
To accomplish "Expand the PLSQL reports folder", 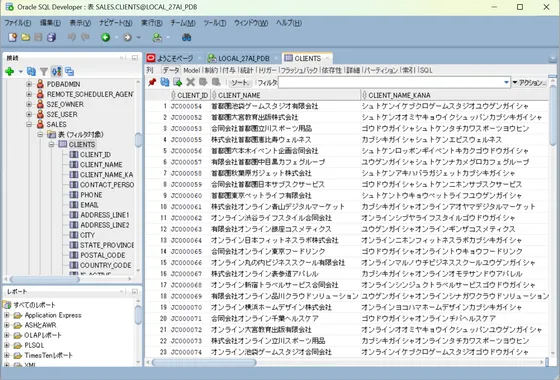I will [x=6, y=345].
